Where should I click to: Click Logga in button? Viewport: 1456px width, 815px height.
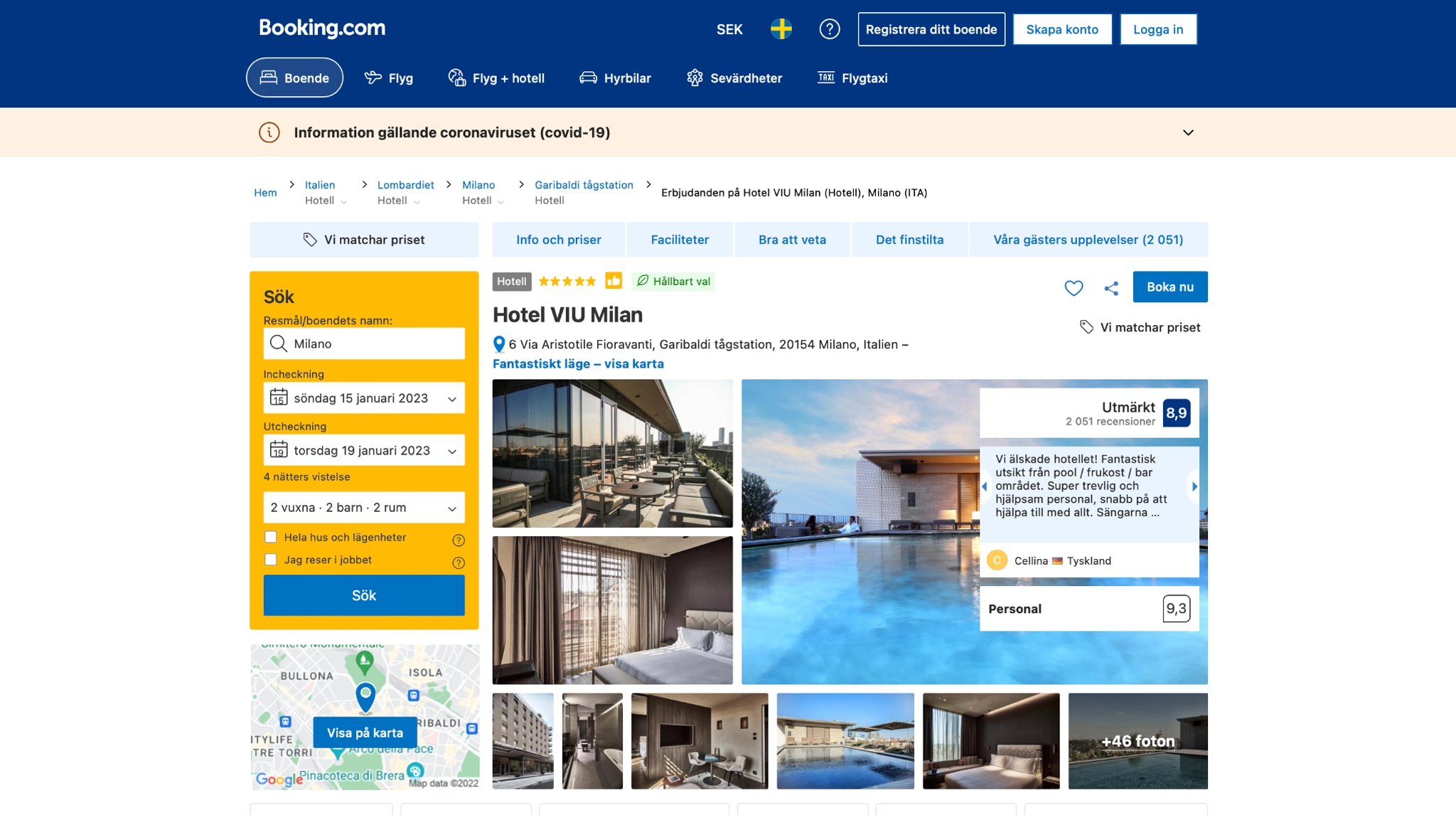click(1158, 29)
